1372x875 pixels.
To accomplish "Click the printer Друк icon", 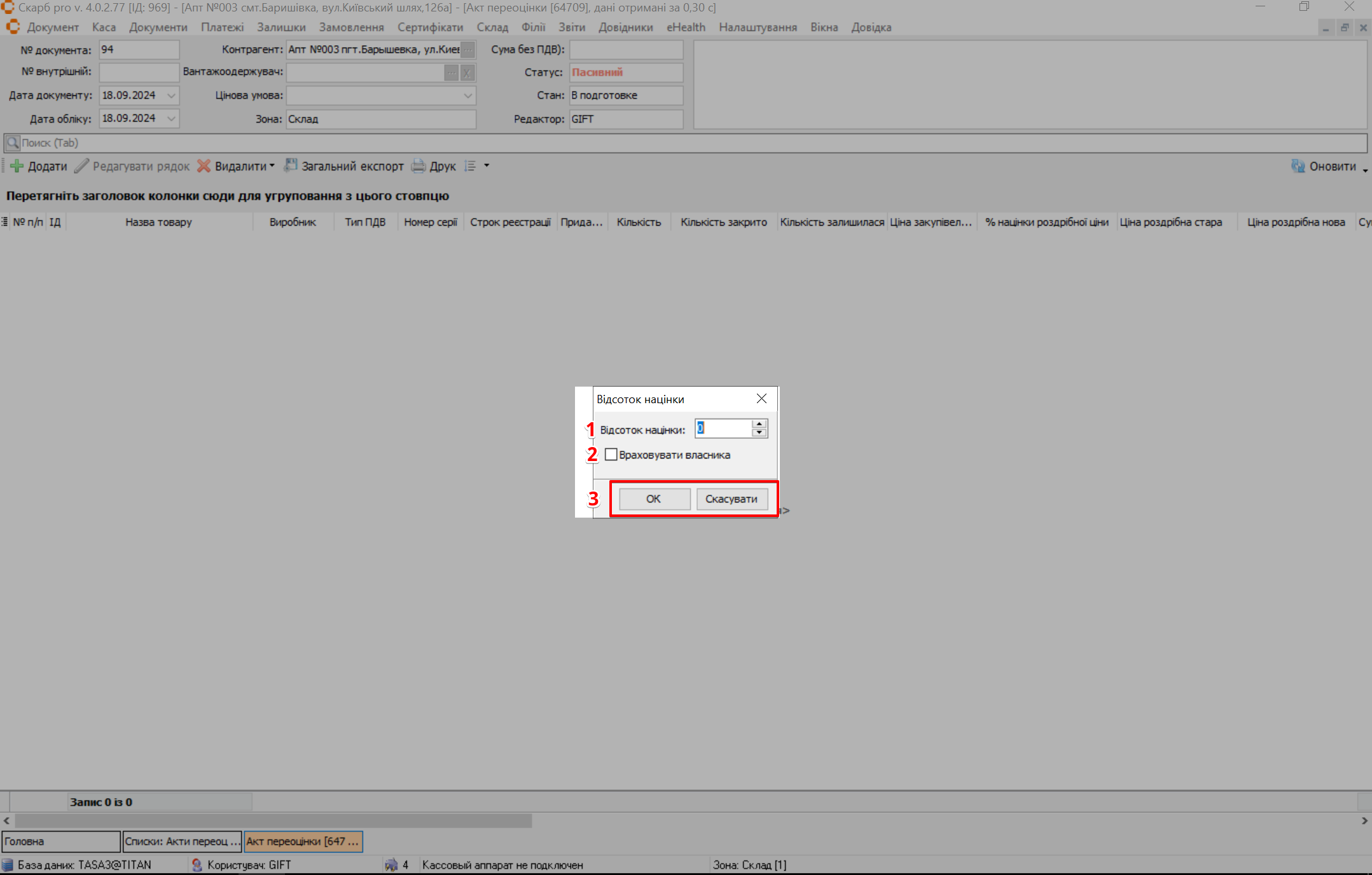I will tap(418, 166).
